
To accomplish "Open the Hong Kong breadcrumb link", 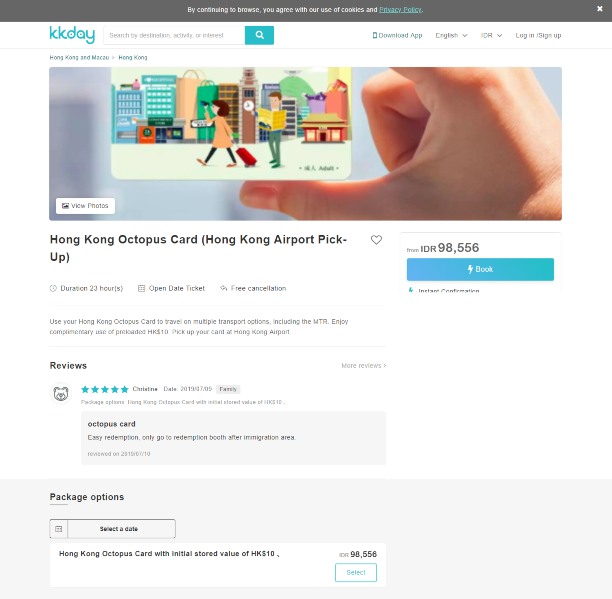I will coord(133,57).
